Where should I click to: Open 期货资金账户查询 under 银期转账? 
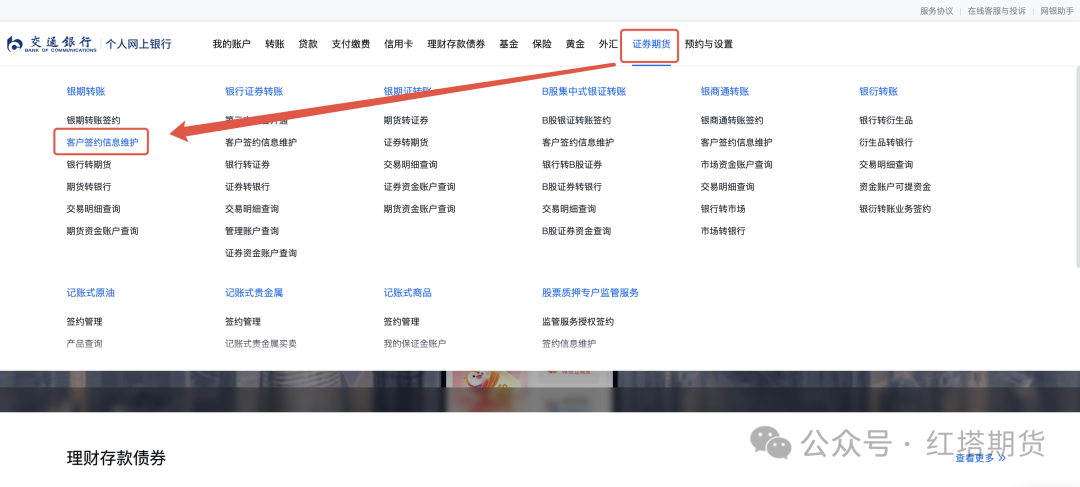pos(103,231)
